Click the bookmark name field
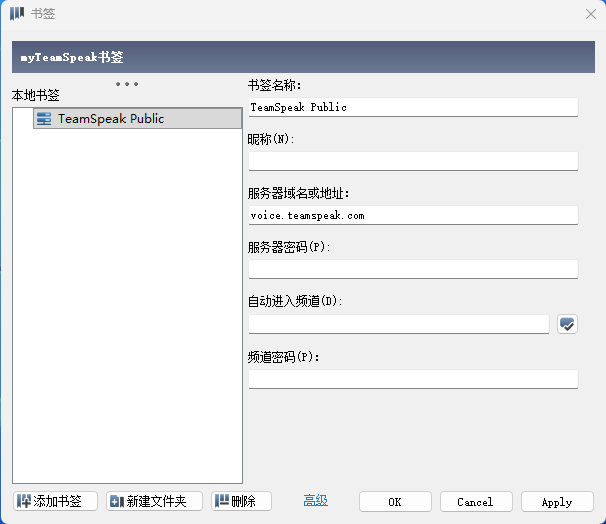The image size is (606, 524). pyautogui.click(x=413, y=107)
